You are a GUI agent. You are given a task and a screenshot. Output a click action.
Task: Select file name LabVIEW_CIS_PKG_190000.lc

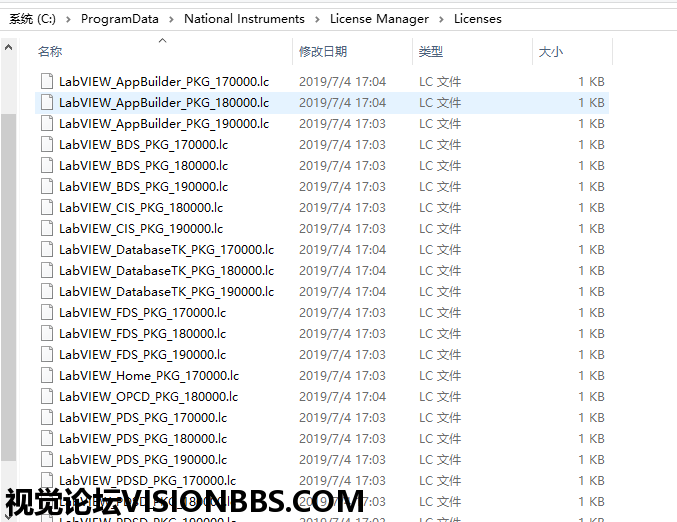(x=141, y=229)
